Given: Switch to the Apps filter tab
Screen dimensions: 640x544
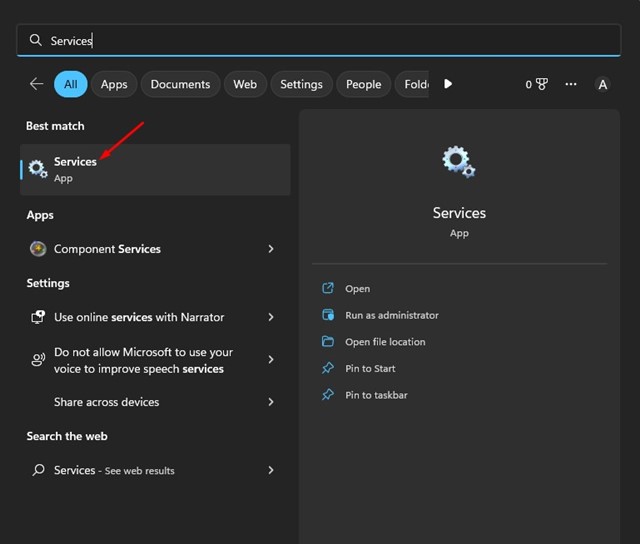Looking at the screenshot, I should pyautogui.click(x=114, y=84).
